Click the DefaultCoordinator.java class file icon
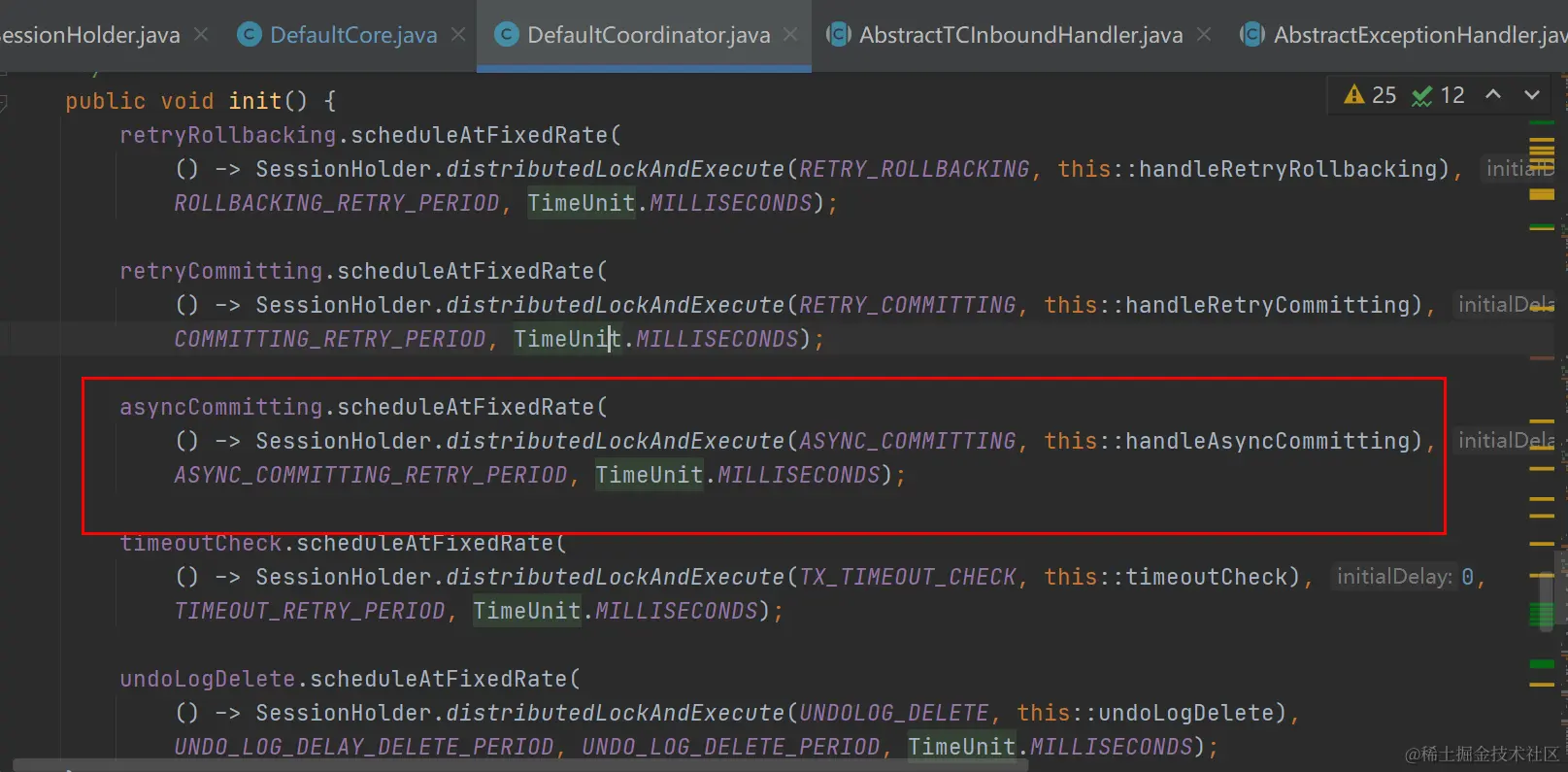 (506, 35)
